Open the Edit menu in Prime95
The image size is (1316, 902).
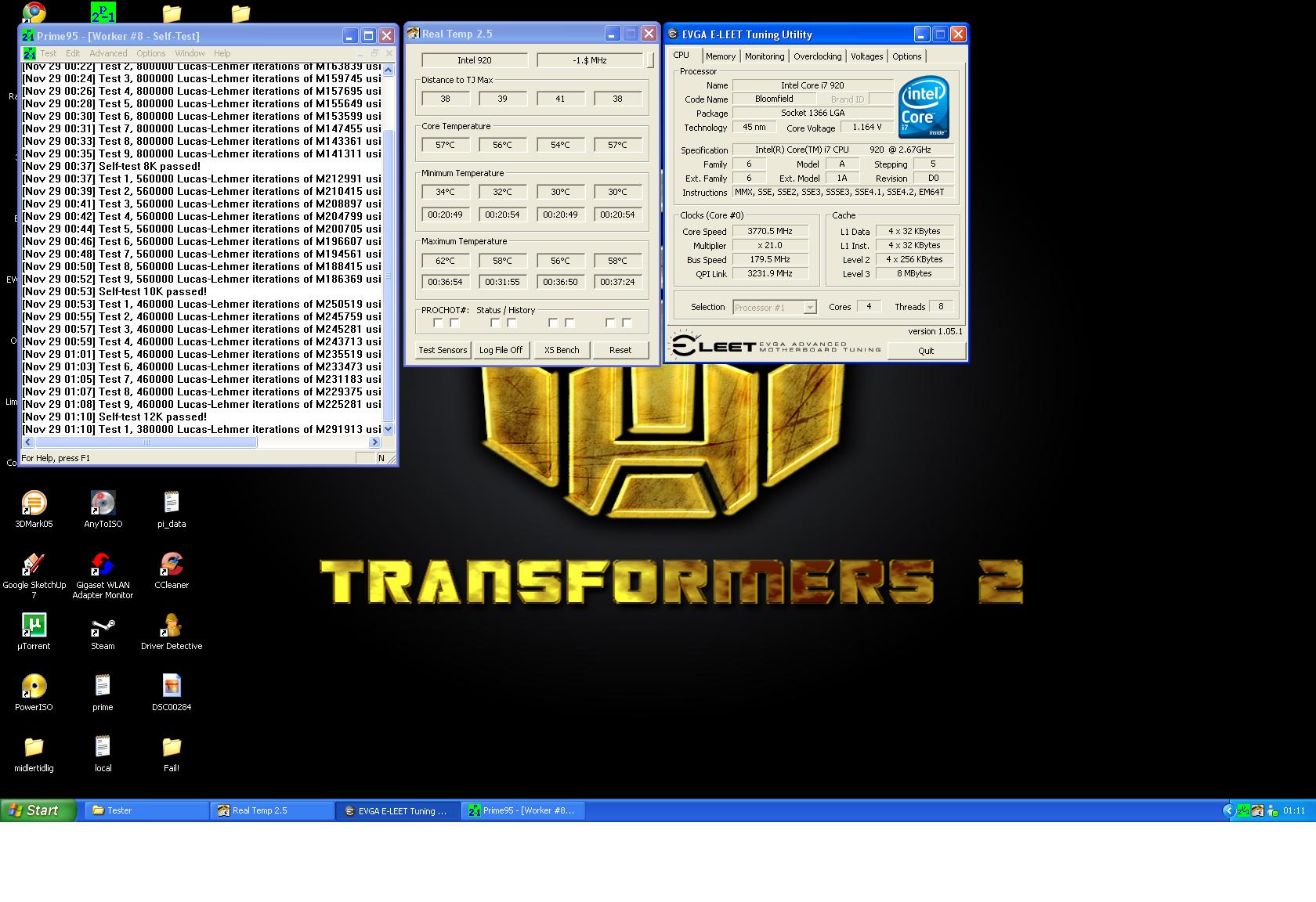tap(73, 53)
